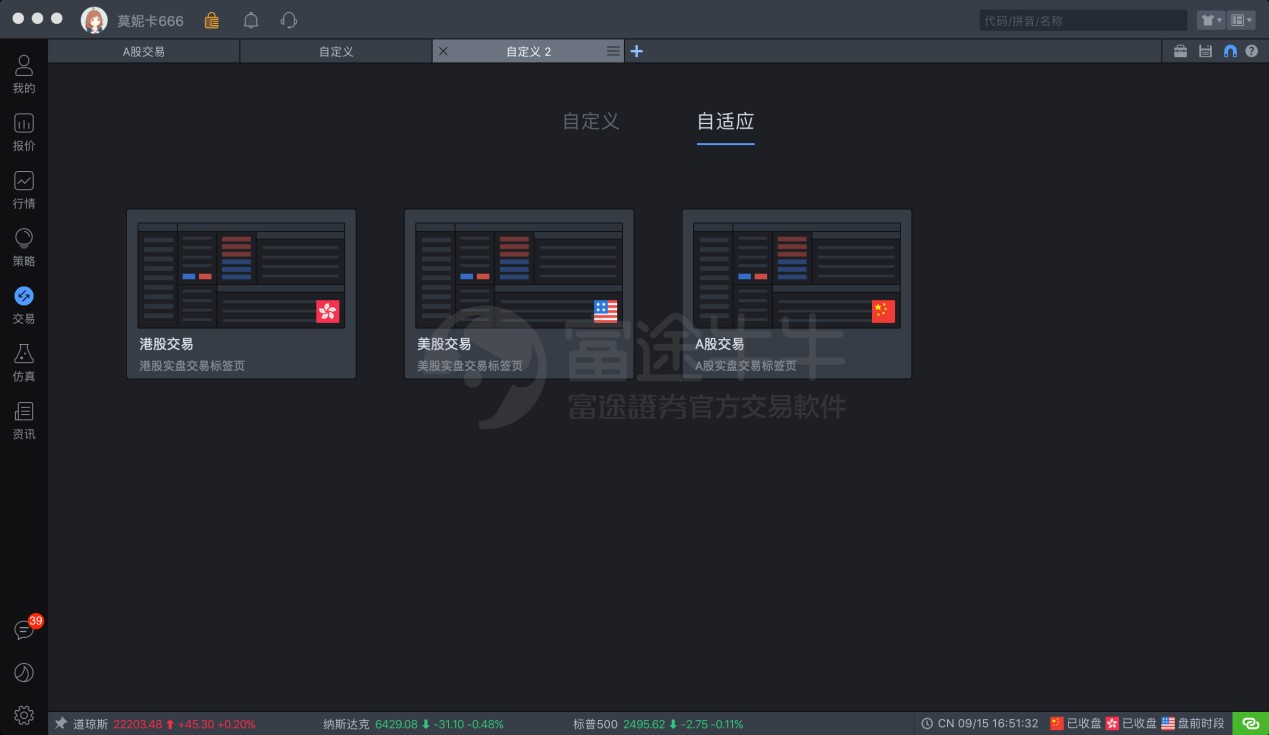Open the 策略 strategy lightbulb icon

coord(24,246)
